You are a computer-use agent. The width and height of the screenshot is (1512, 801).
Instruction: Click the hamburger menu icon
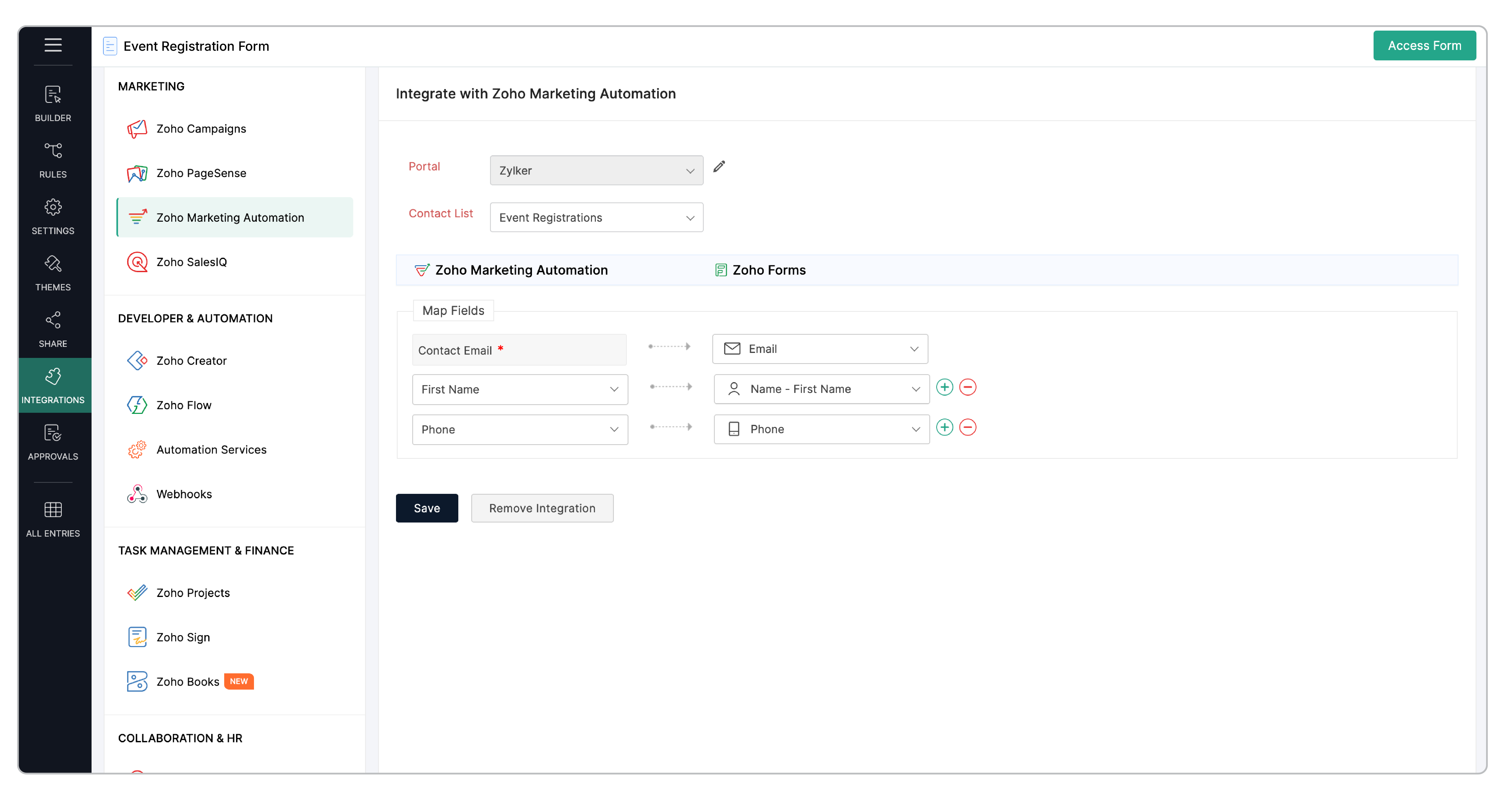coord(53,45)
